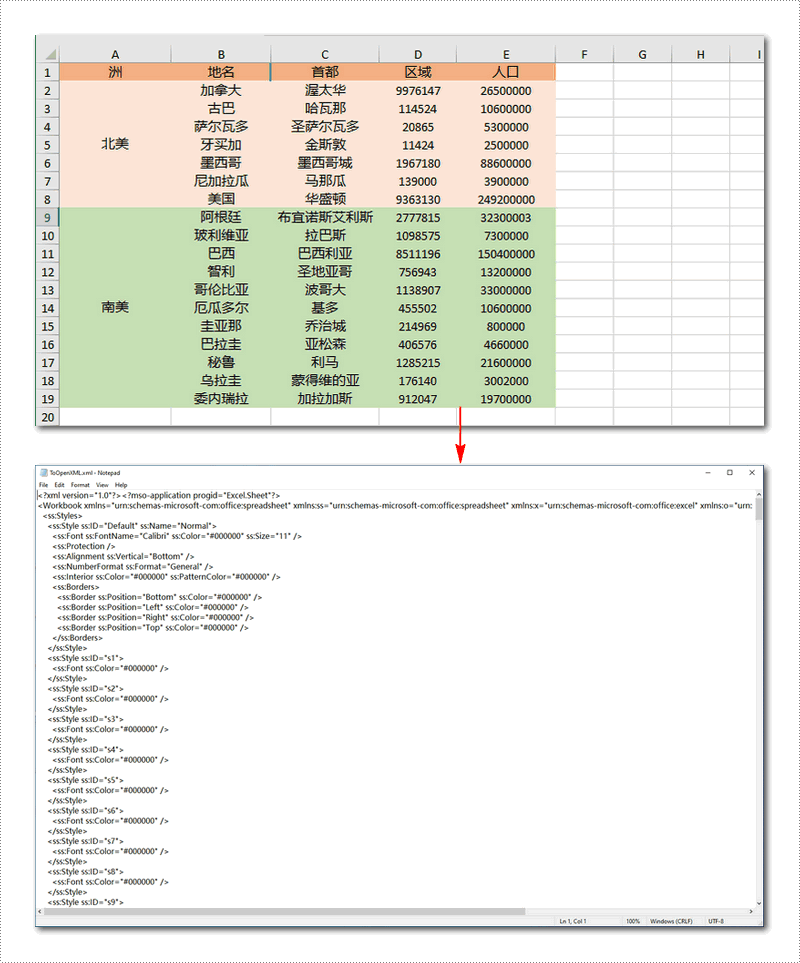
Task: Minimize the Notepad window
Action: [708, 472]
